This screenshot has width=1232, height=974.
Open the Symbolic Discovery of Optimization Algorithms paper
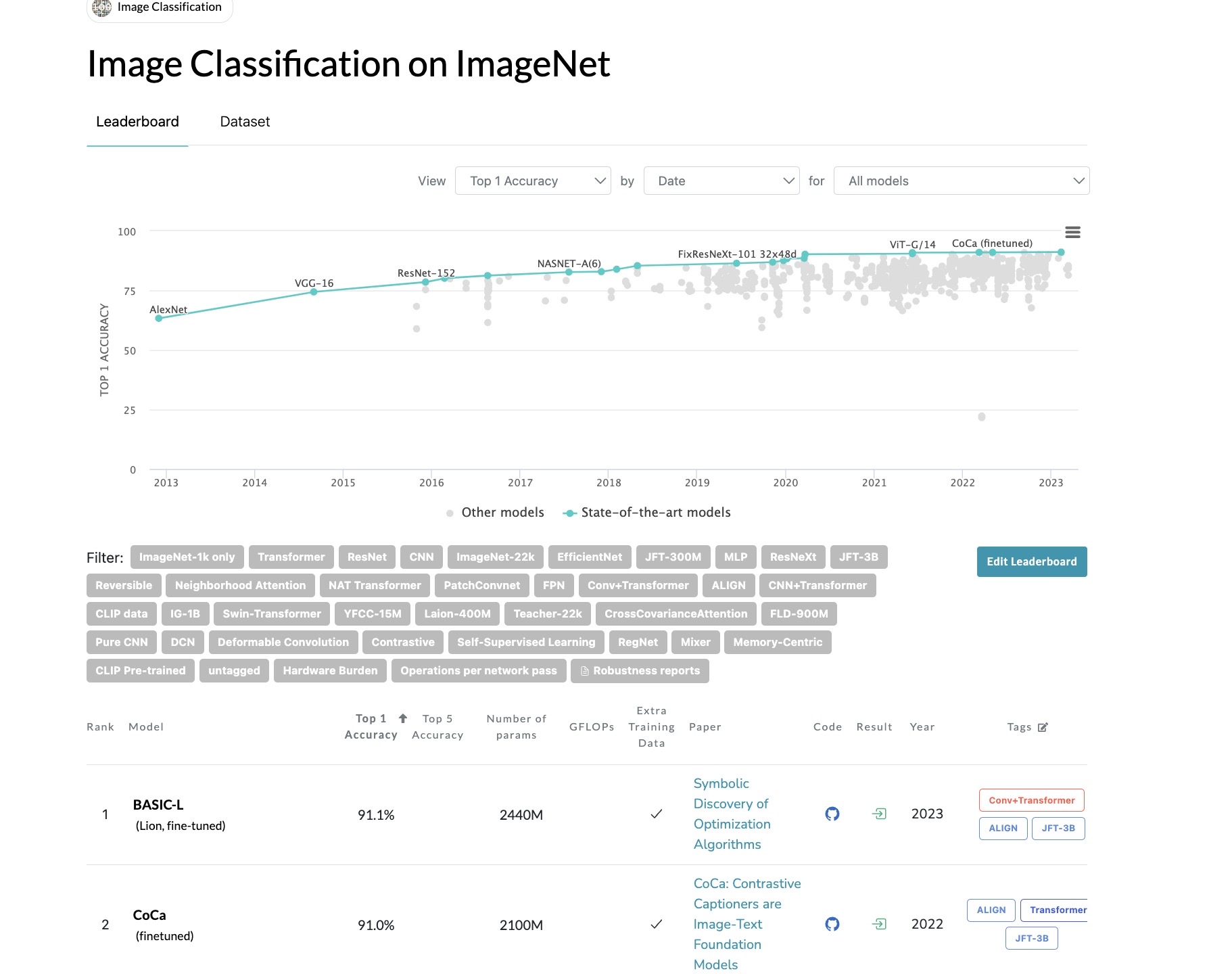732,814
